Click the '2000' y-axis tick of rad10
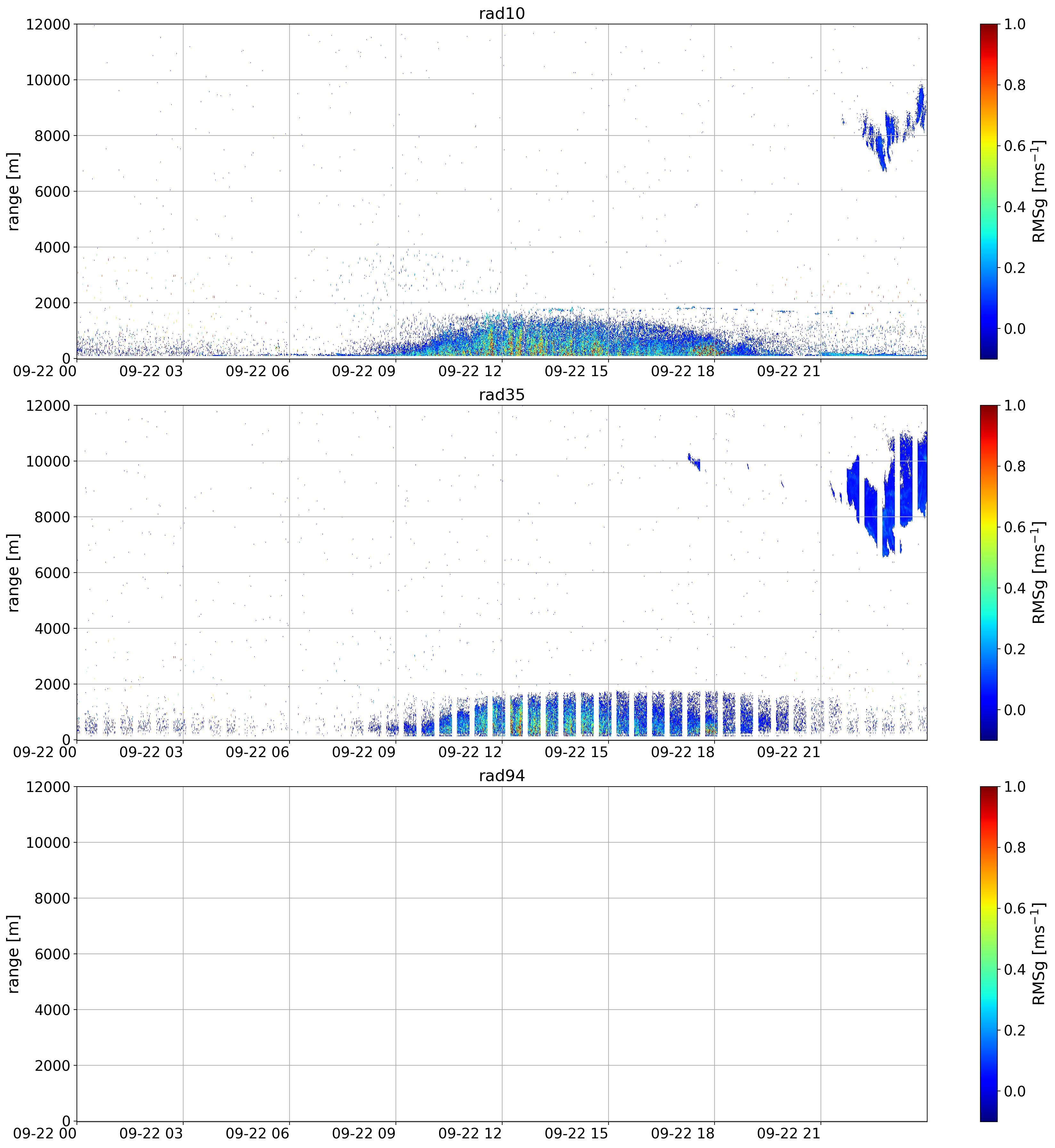This screenshot has height=1148, width=1055. [x=52, y=303]
